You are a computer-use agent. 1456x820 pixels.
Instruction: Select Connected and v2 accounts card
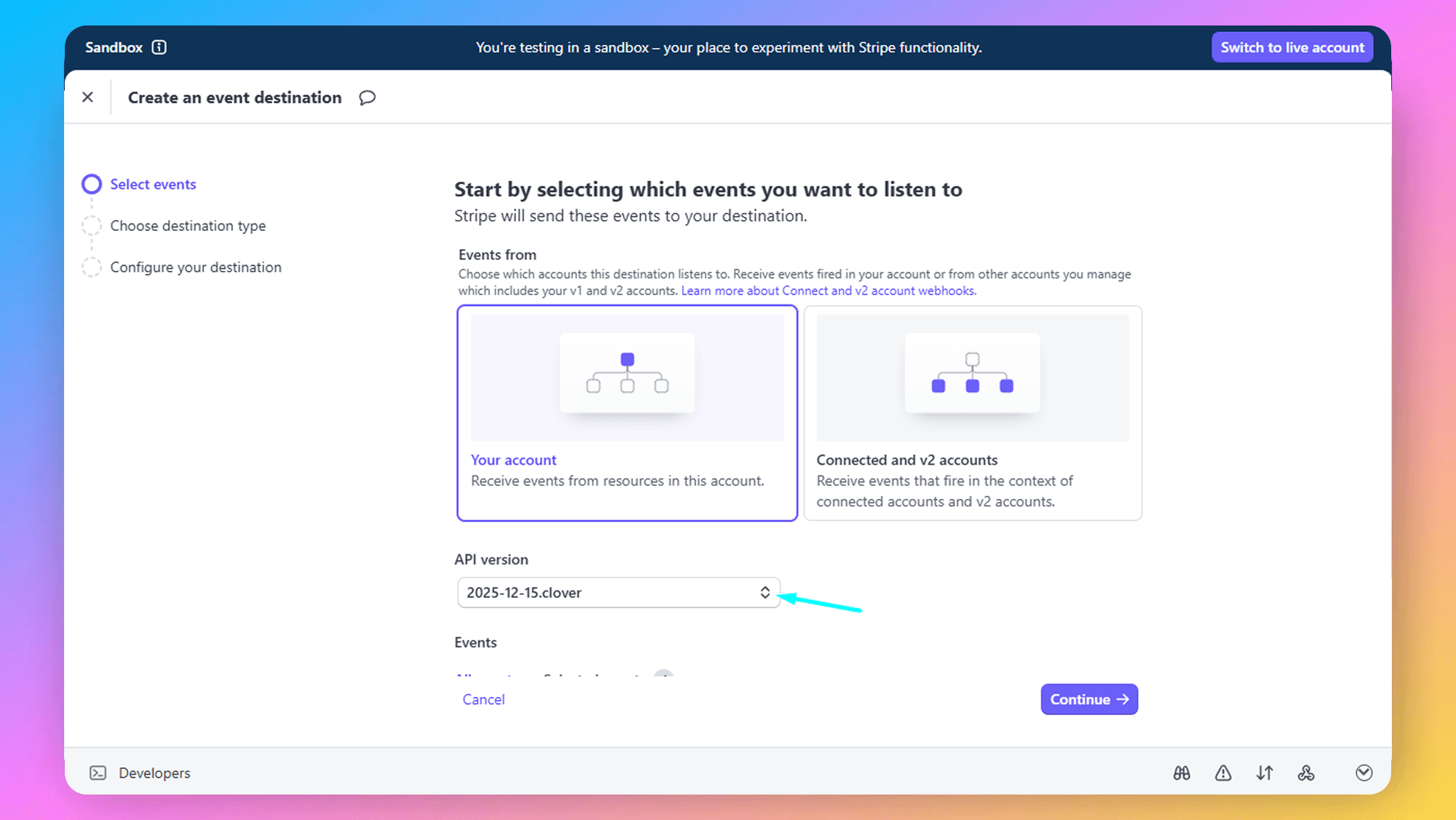pyautogui.click(x=972, y=413)
